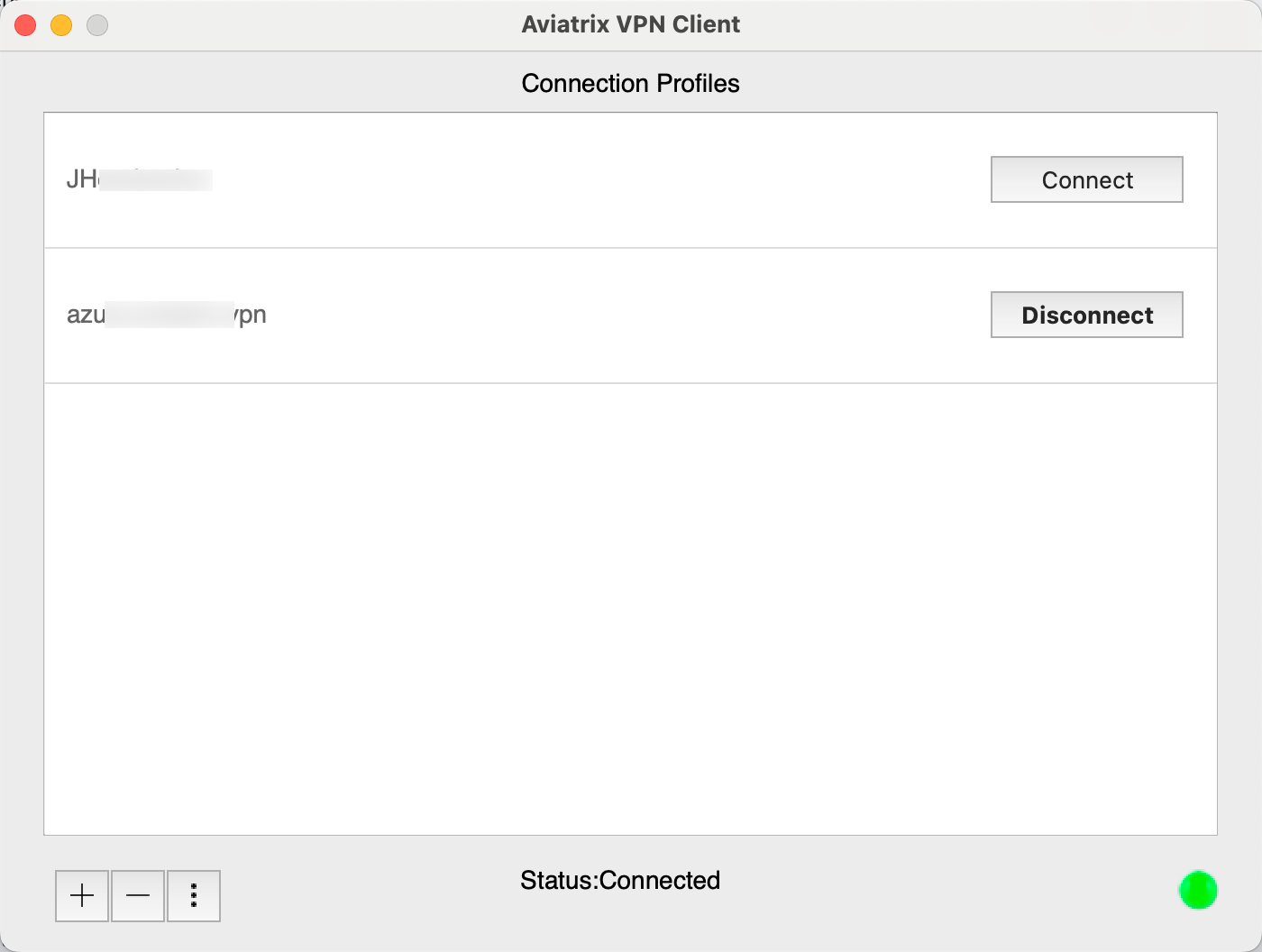Disconnect the active azure vpn connection
The width and height of the screenshot is (1262, 952).
[1086, 315]
